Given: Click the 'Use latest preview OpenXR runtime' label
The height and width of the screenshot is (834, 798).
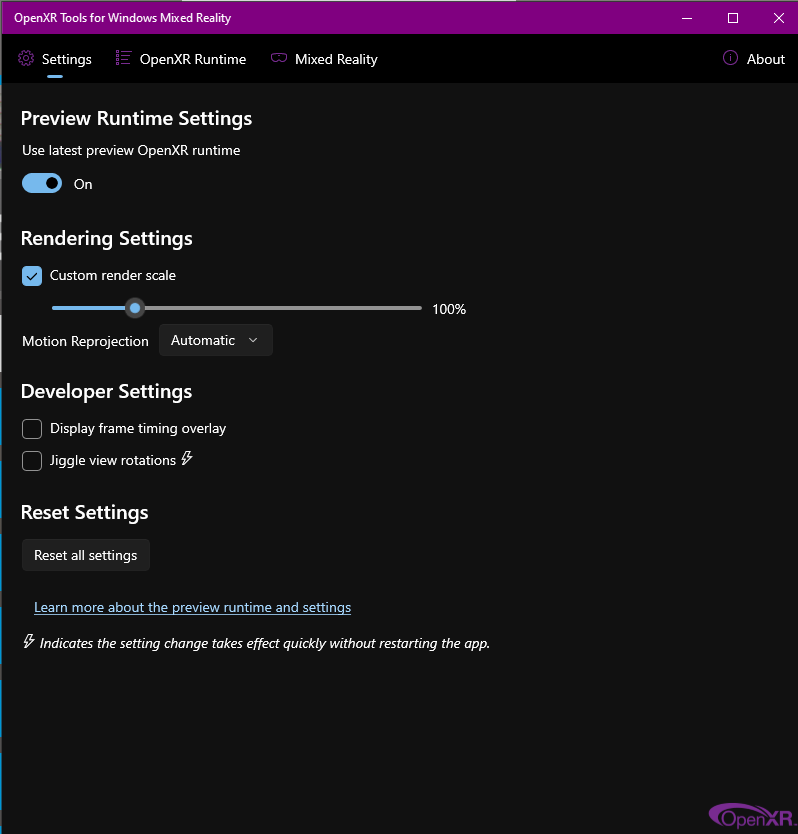Looking at the screenshot, I should tap(131, 151).
